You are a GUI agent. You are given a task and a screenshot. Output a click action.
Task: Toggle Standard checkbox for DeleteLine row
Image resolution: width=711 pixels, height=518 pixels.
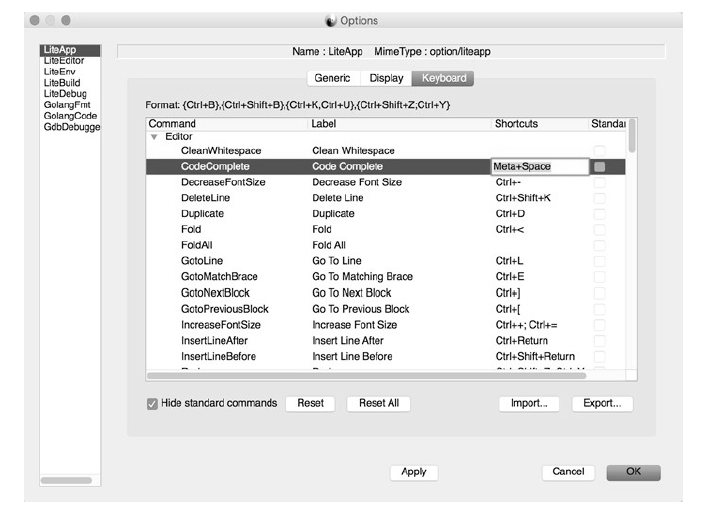point(599,198)
